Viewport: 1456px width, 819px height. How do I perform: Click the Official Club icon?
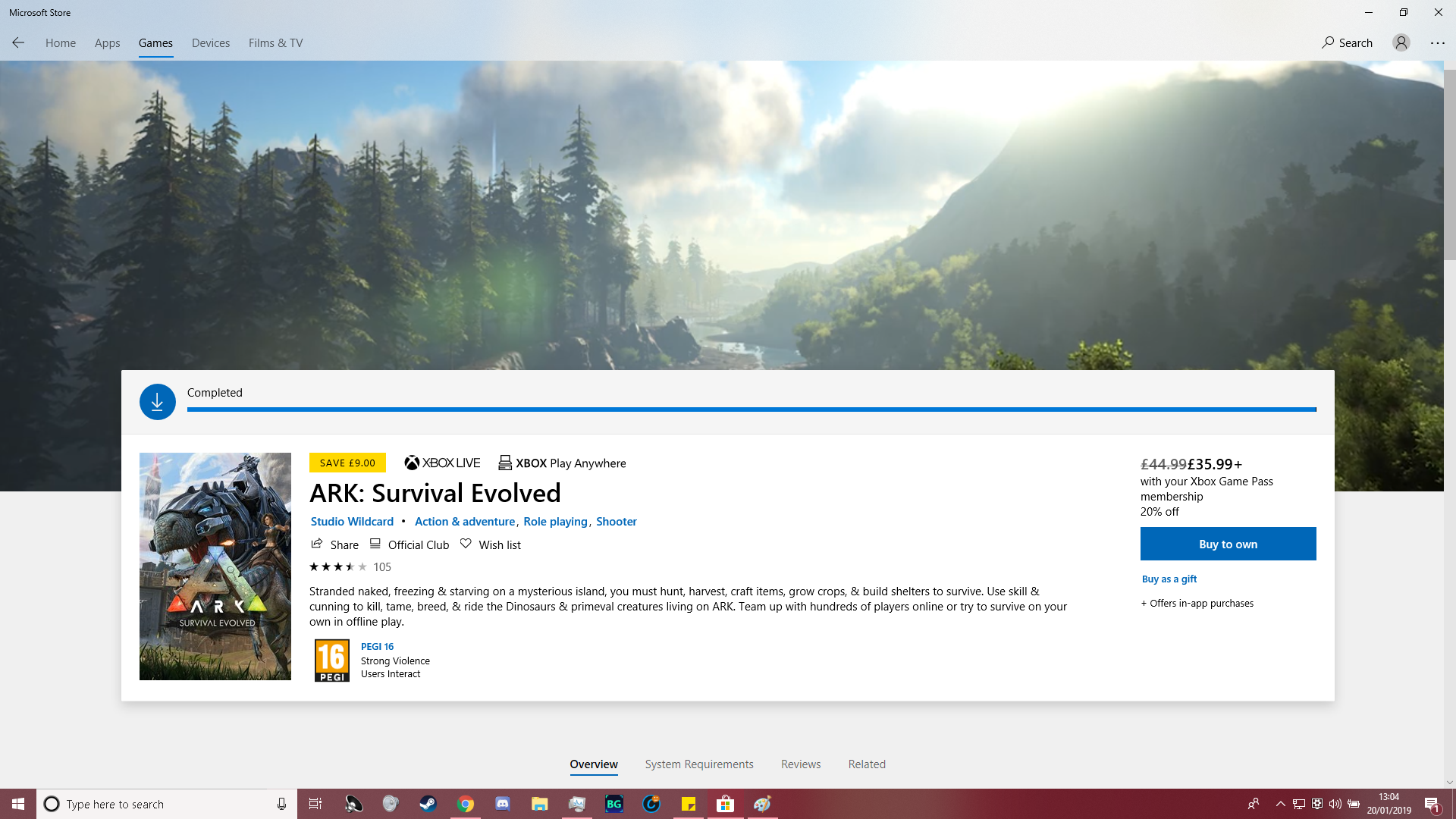pos(375,544)
